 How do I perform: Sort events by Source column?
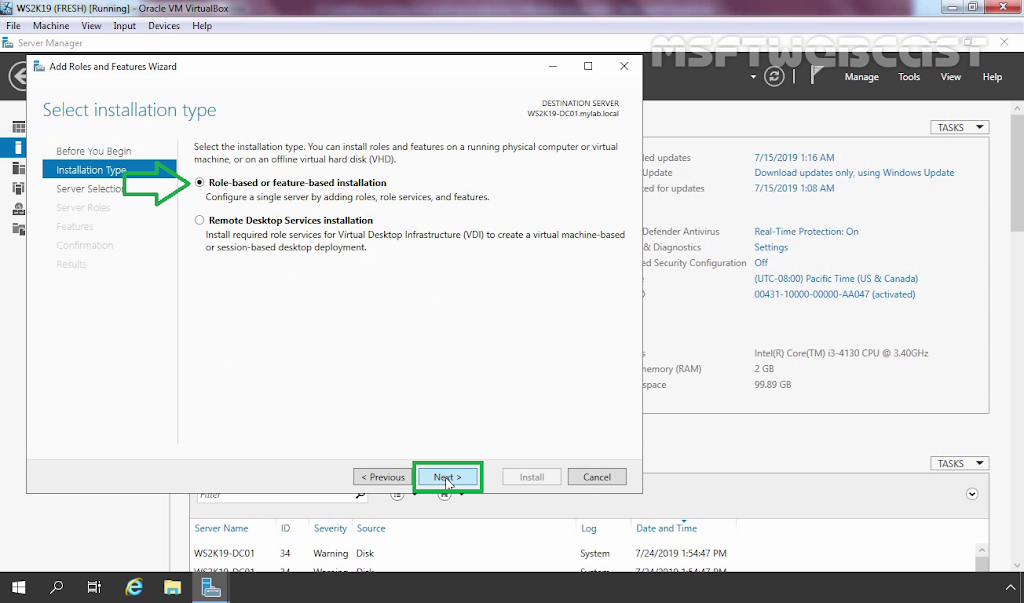[371, 529]
